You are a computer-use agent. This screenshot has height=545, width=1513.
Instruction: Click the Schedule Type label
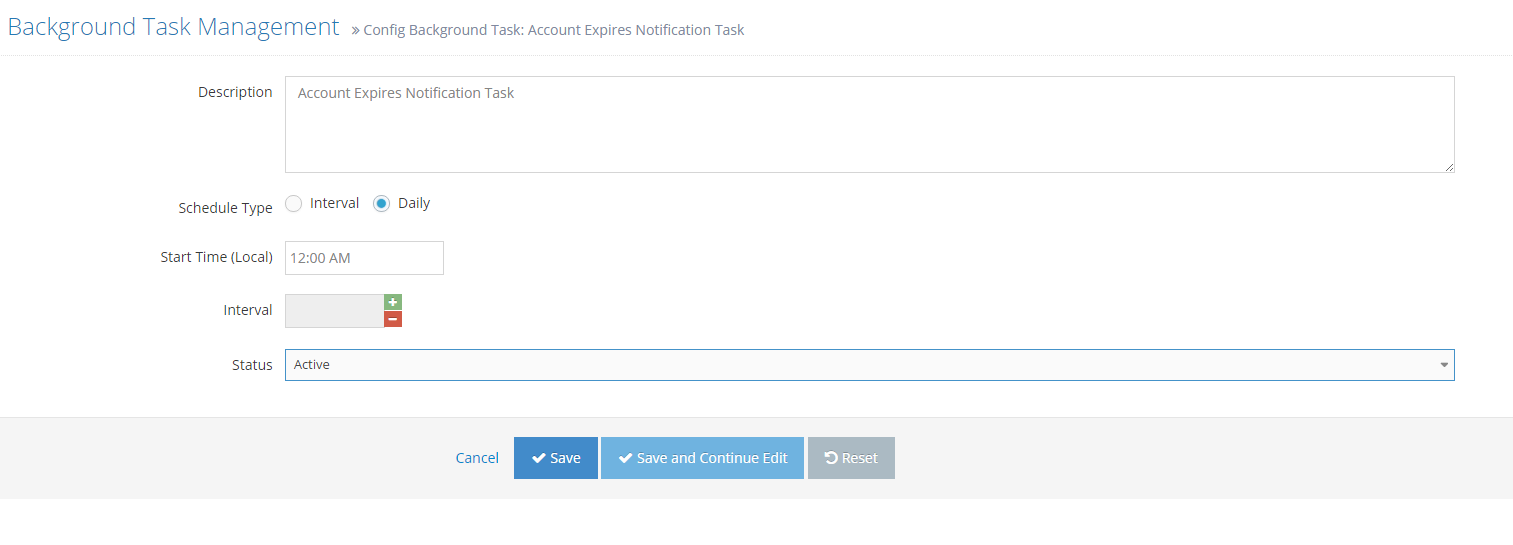pos(225,208)
